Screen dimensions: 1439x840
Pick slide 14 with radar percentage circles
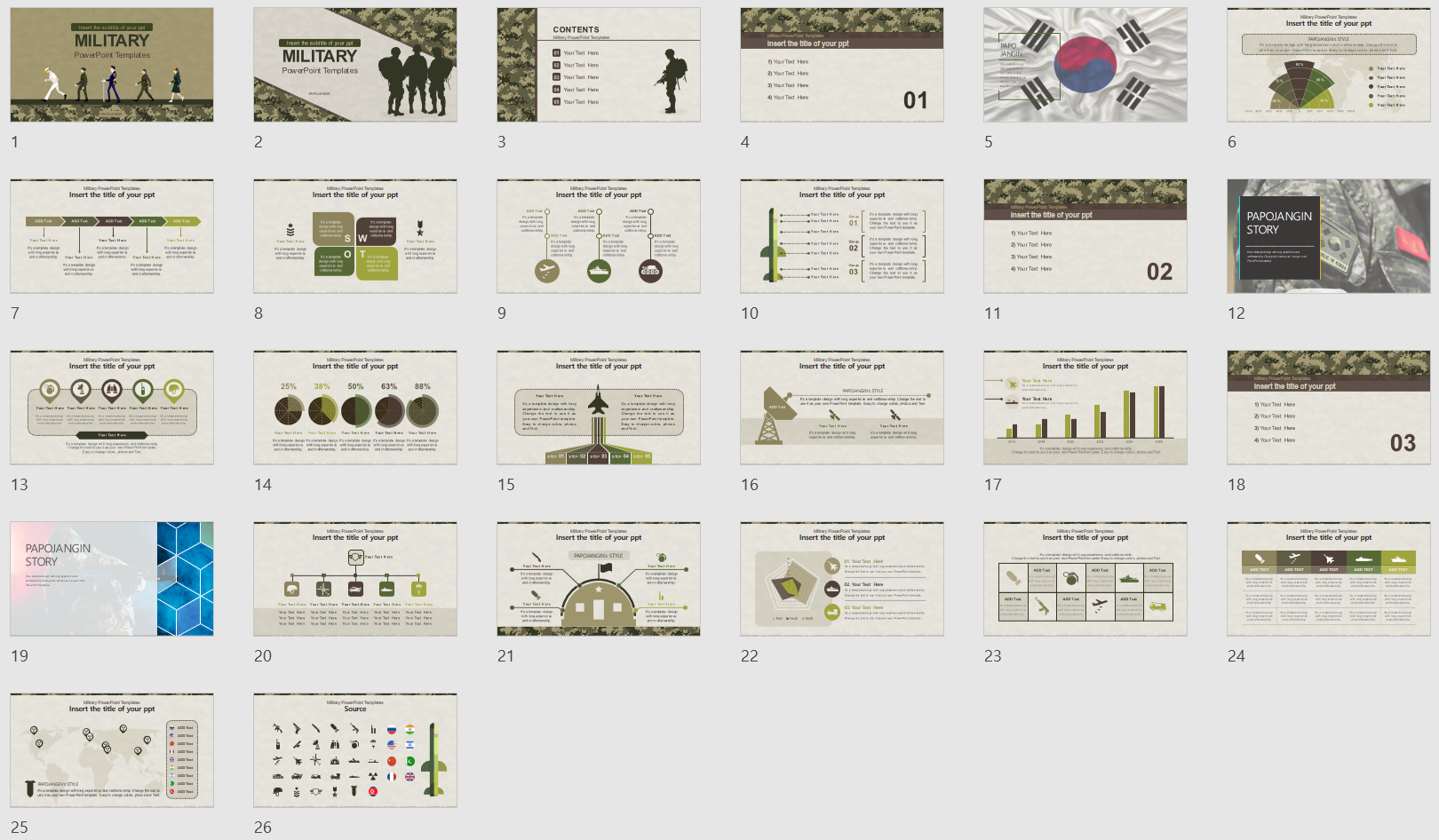click(355, 408)
